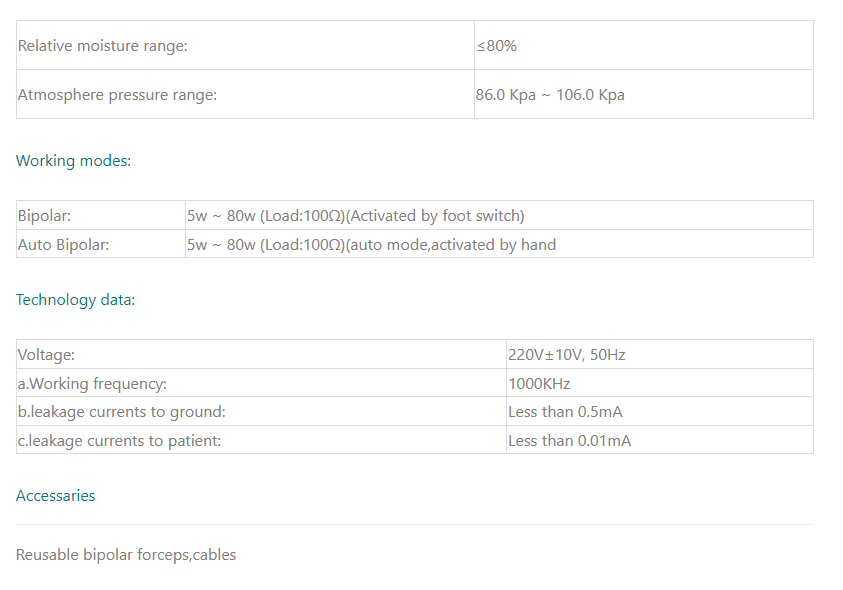Click the "Less than 0.5mA" value cell
The width and height of the screenshot is (843, 590).
tap(566, 412)
